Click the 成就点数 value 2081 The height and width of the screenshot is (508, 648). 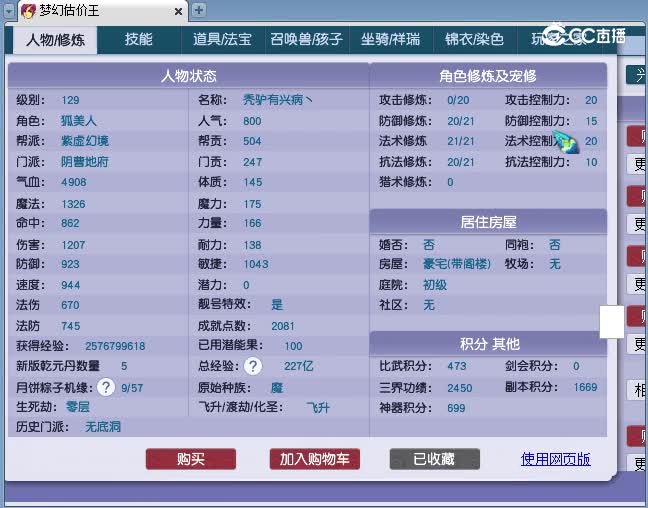[283, 326]
